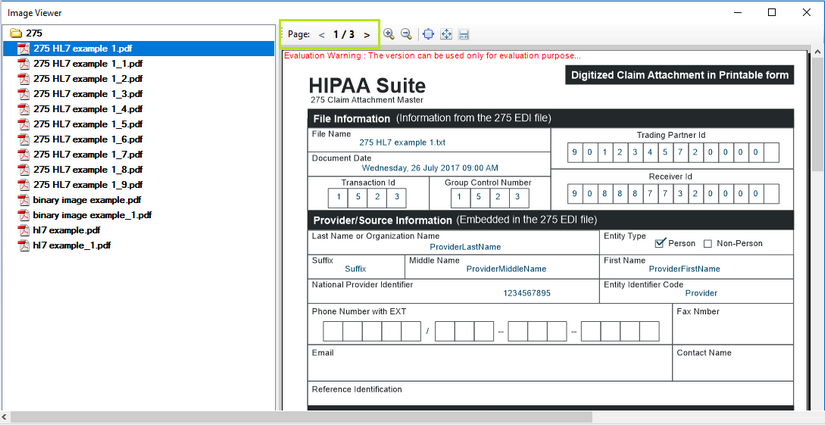Toggle the Person checkbox
This screenshot has height=425, width=825.
[x=660, y=243]
